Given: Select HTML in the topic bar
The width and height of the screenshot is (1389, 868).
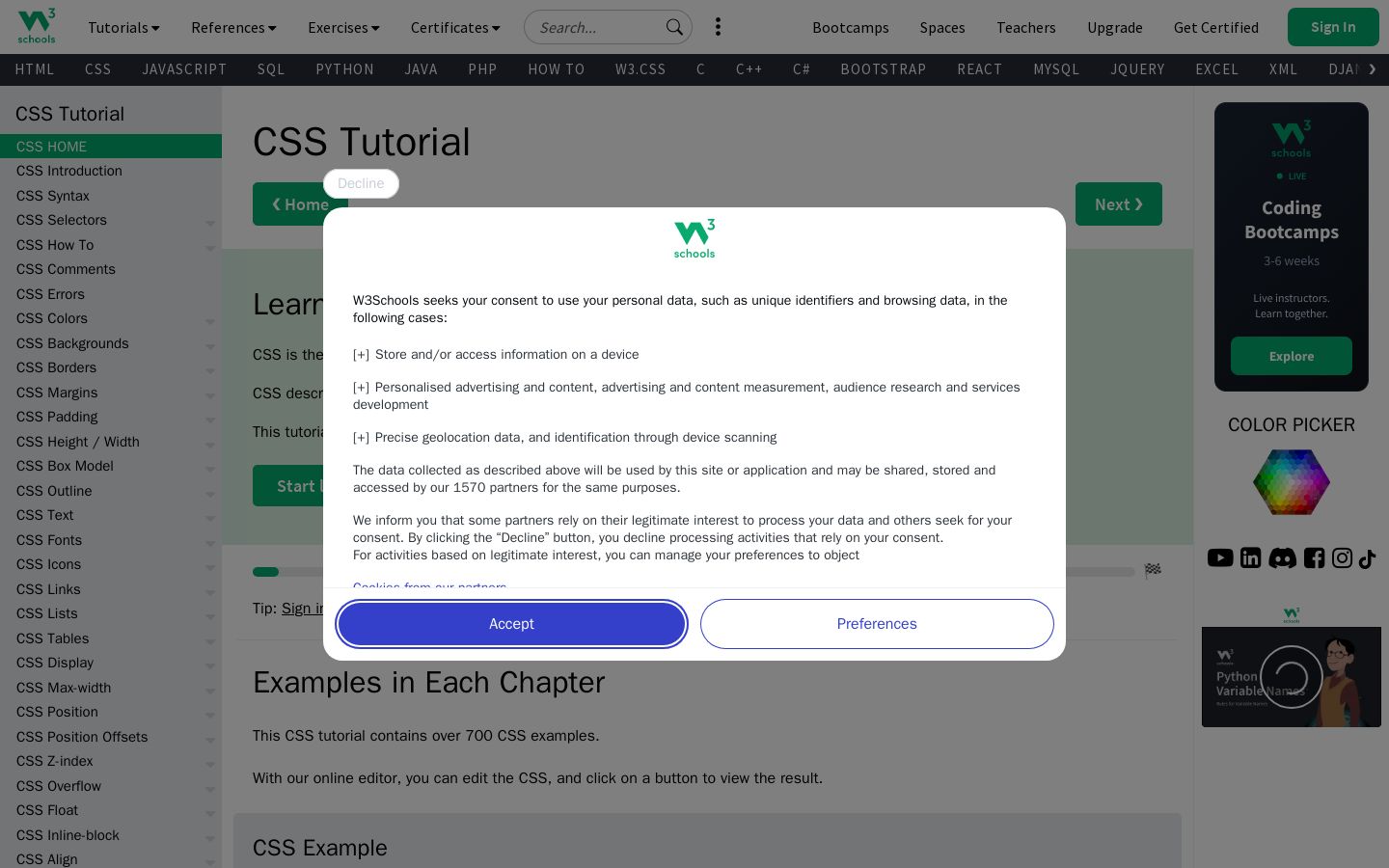Looking at the screenshot, I should [x=35, y=69].
